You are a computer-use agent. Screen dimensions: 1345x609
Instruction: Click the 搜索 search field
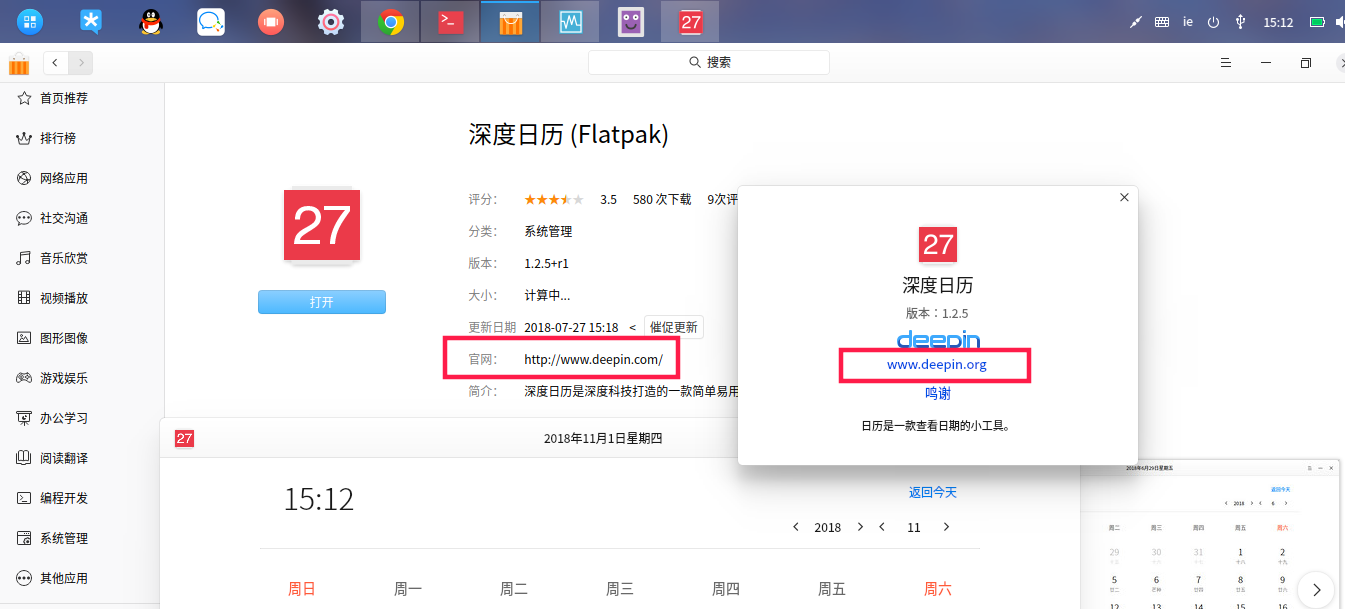tap(709, 61)
